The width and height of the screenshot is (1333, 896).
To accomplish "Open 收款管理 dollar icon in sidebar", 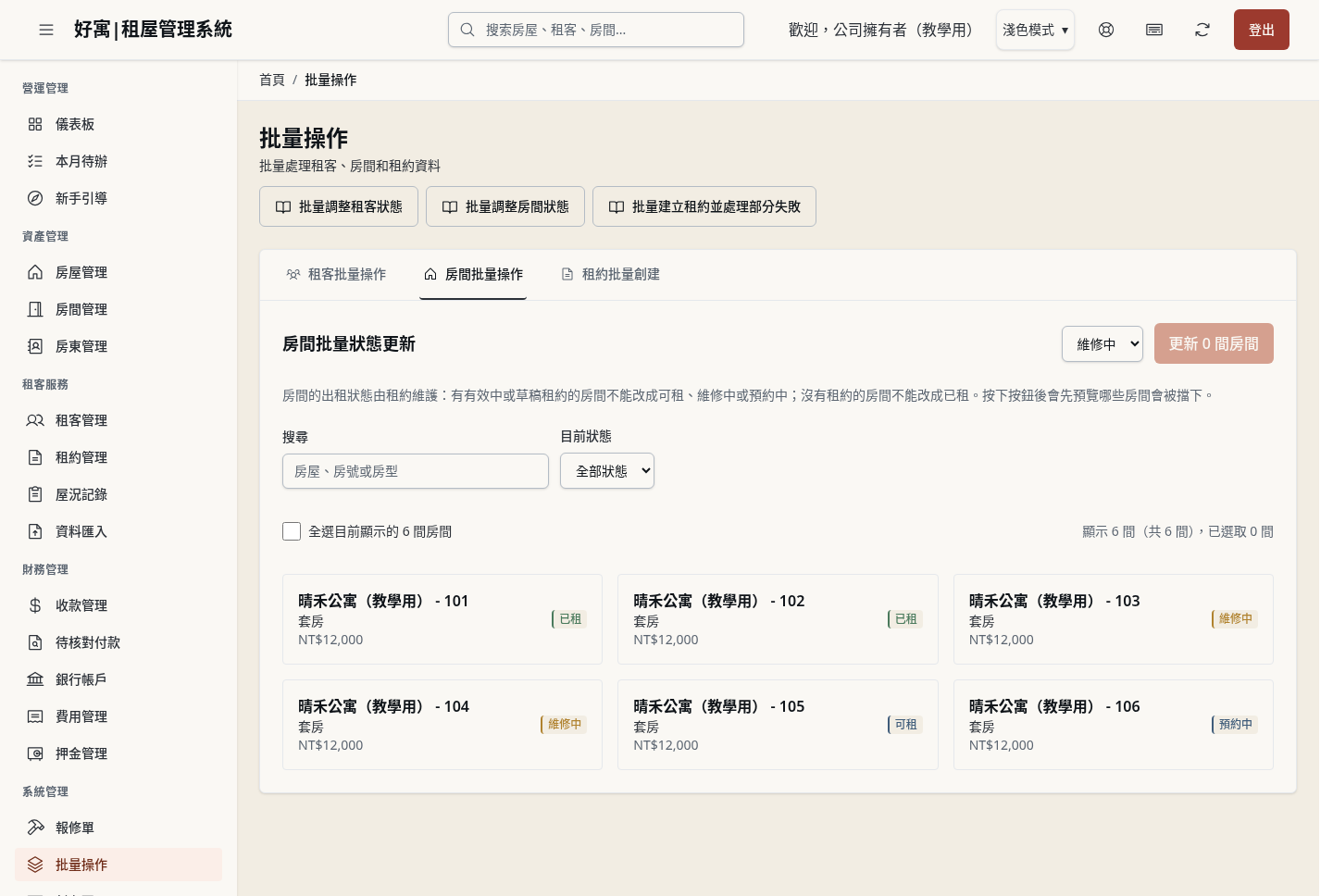I will tap(35, 605).
